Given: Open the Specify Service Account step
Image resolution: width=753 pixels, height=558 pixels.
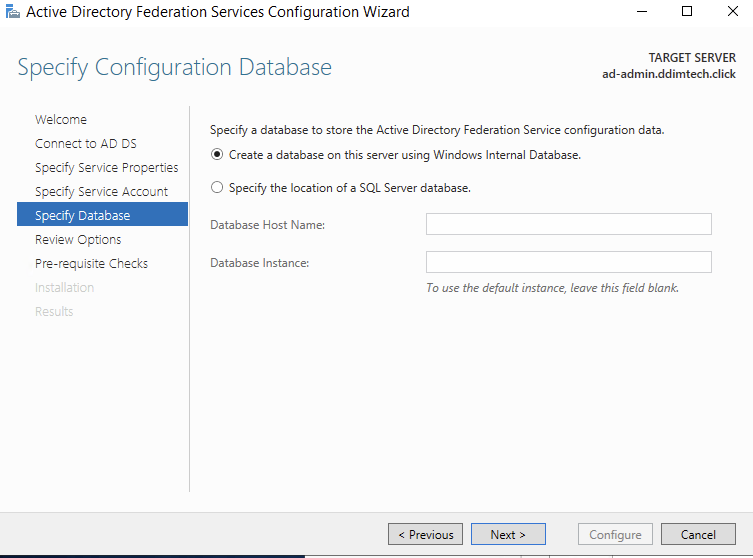Looking at the screenshot, I should [101, 192].
